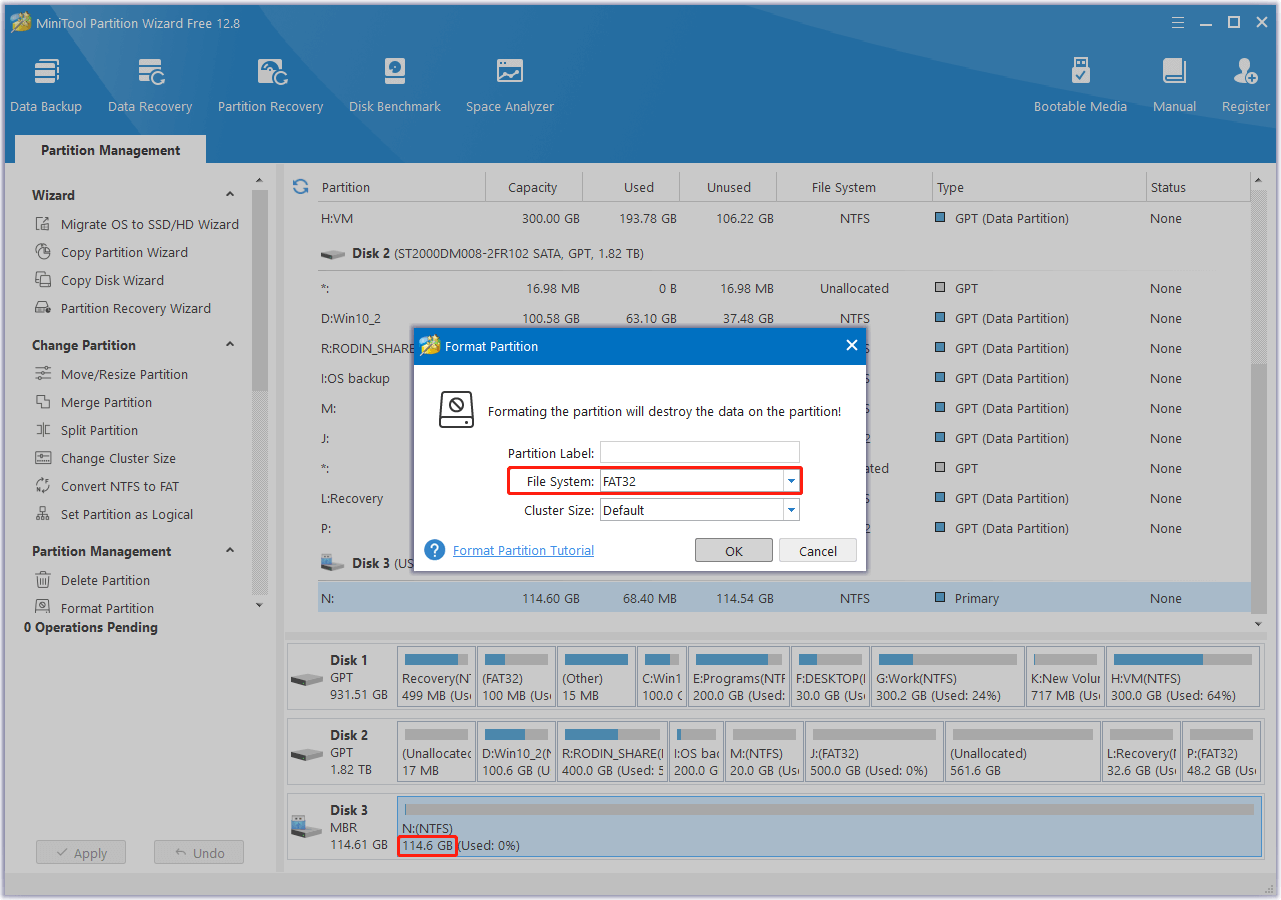Image resolution: width=1281 pixels, height=900 pixels.
Task: Click the Disk 2 header row in list
Action: tap(784, 254)
